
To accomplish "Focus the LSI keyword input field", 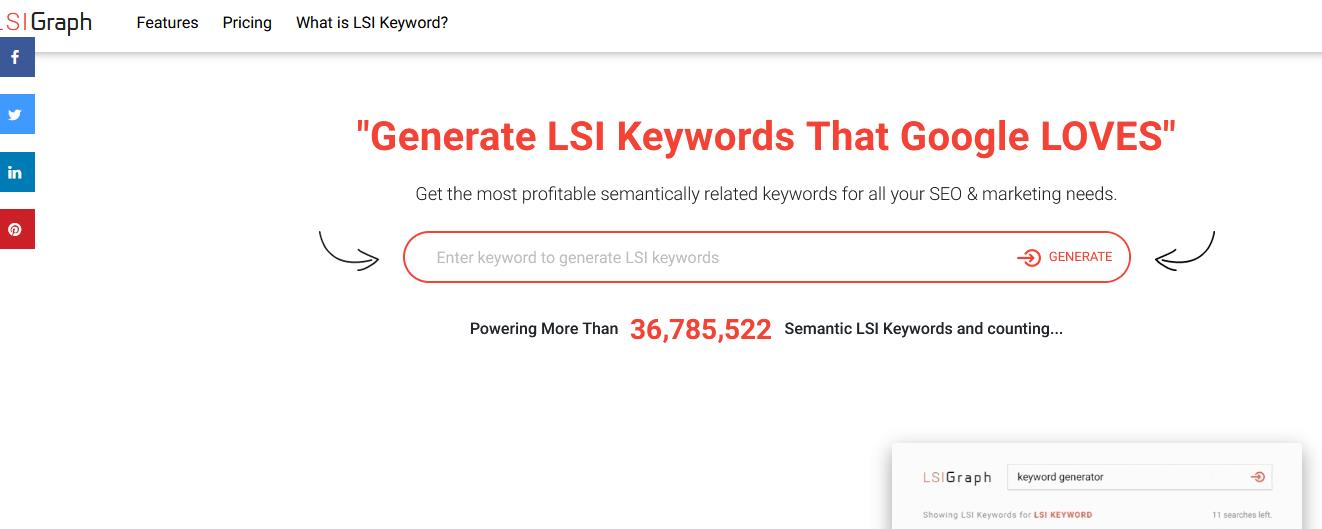I will [700, 258].
